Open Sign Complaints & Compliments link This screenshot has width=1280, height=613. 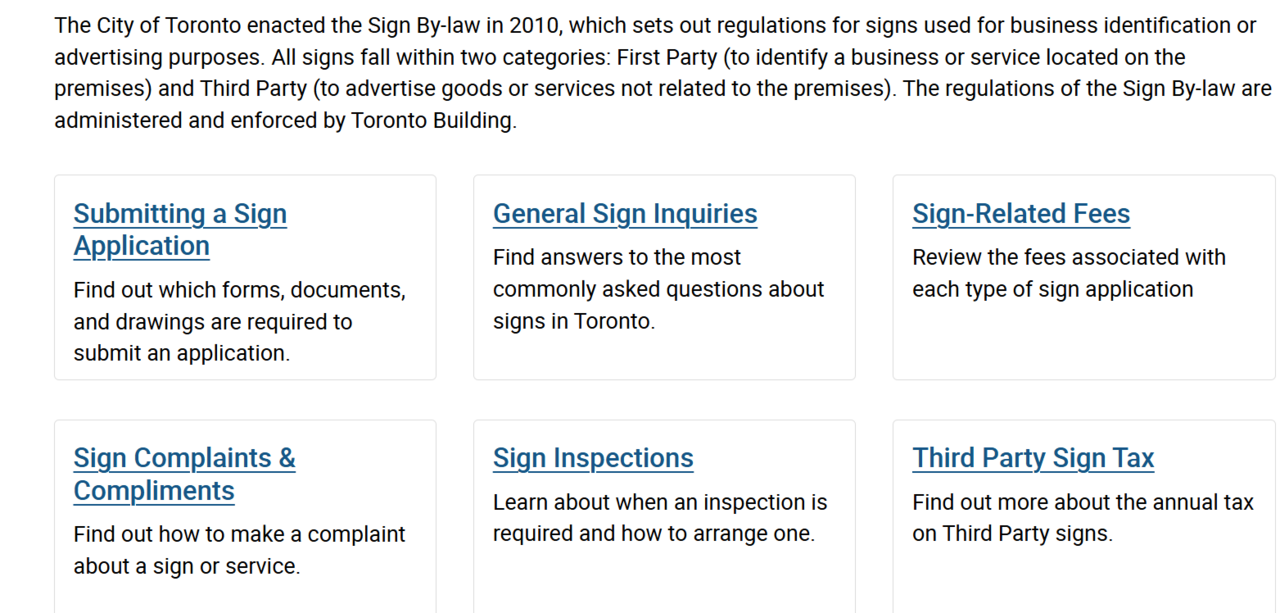coord(184,474)
